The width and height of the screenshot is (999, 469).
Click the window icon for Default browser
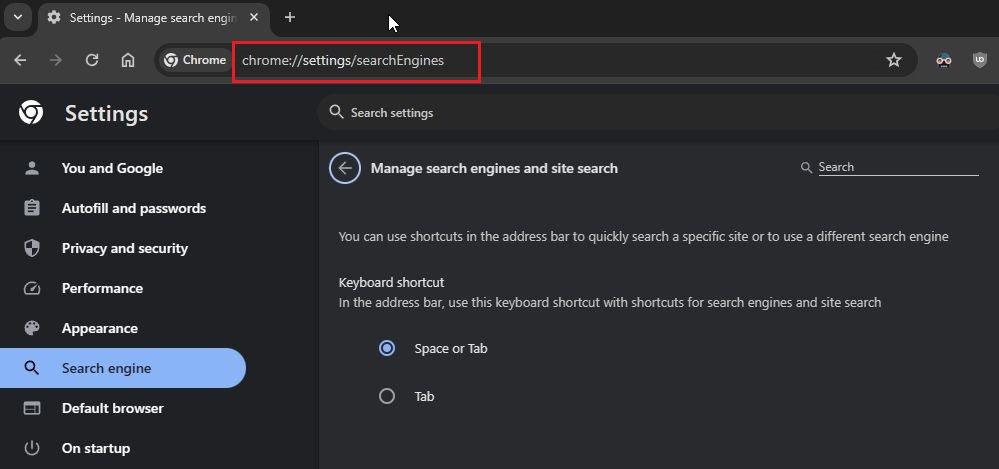(x=31, y=408)
